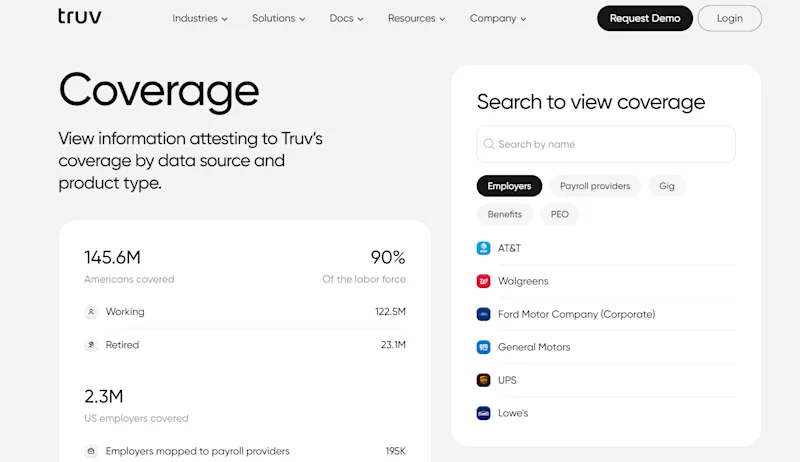Open General Motors coverage entry

click(606, 347)
